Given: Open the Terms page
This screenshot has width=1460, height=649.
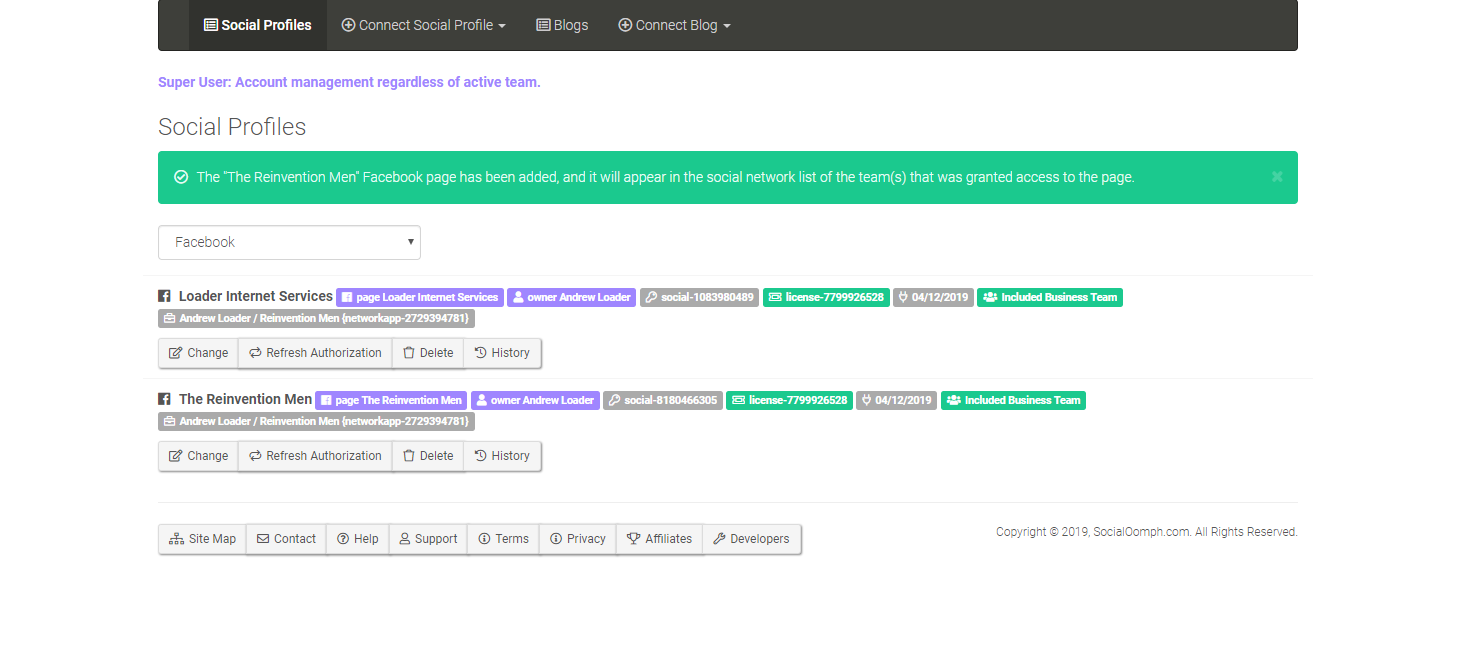Looking at the screenshot, I should click(503, 539).
